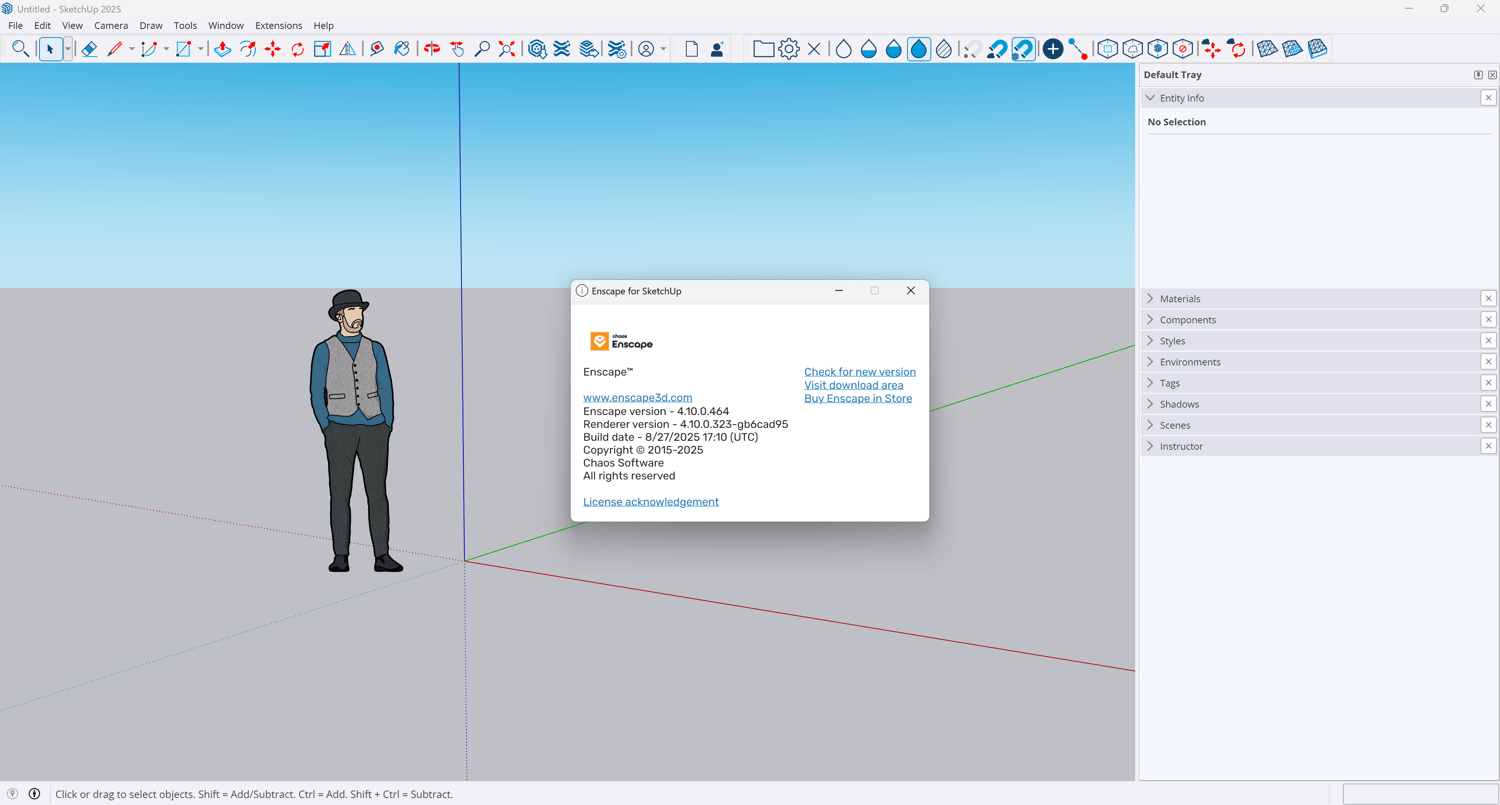Open the Search tool in the toolbar
The image size is (1500, 805).
[20, 49]
